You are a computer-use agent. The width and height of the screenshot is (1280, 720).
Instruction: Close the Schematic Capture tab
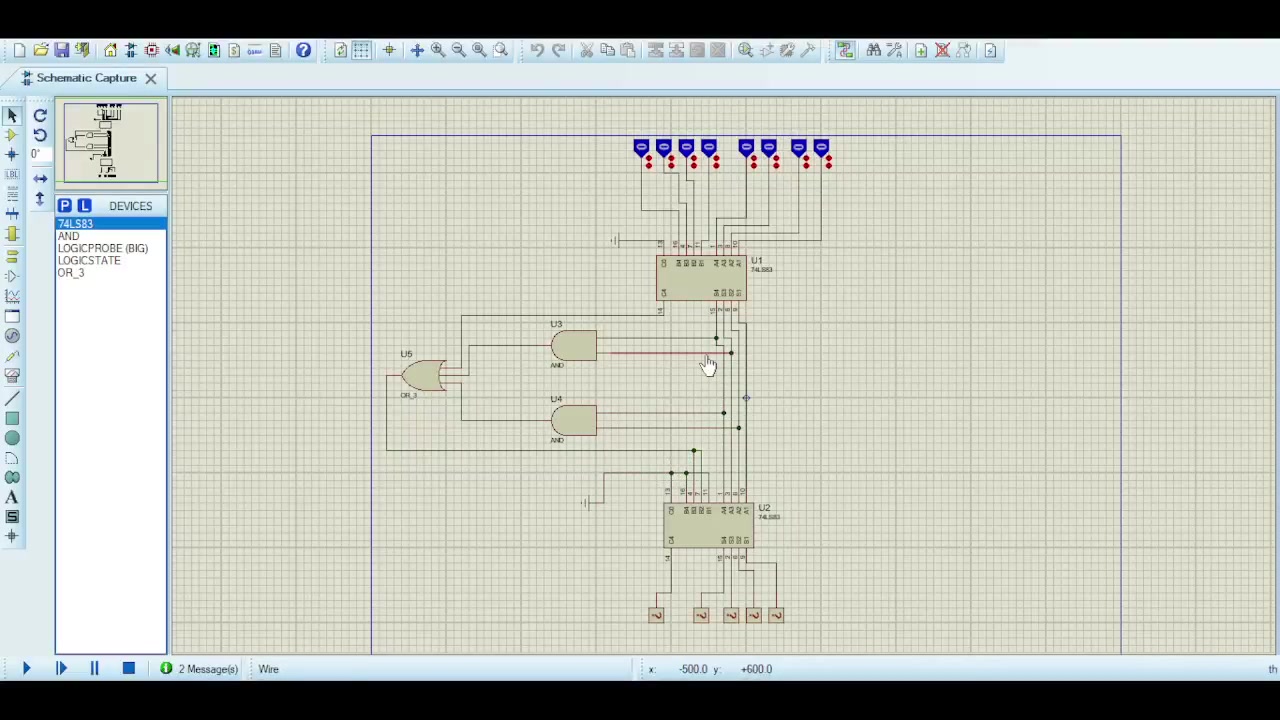[x=150, y=78]
